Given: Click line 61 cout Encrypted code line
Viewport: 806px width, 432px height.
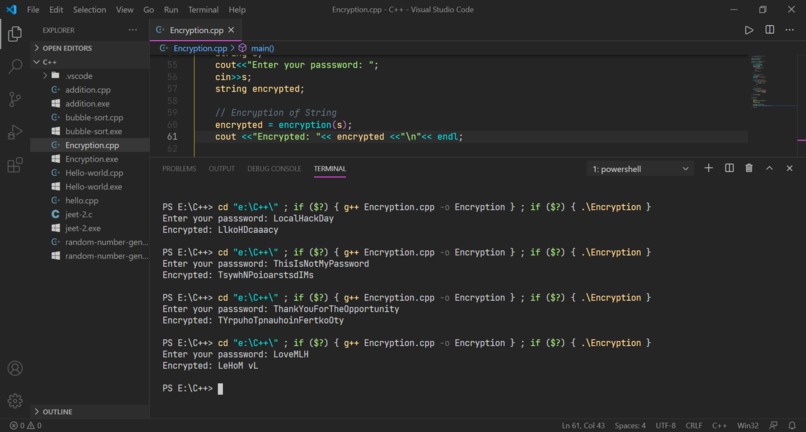Looking at the screenshot, I should click(x=339, y=137).
